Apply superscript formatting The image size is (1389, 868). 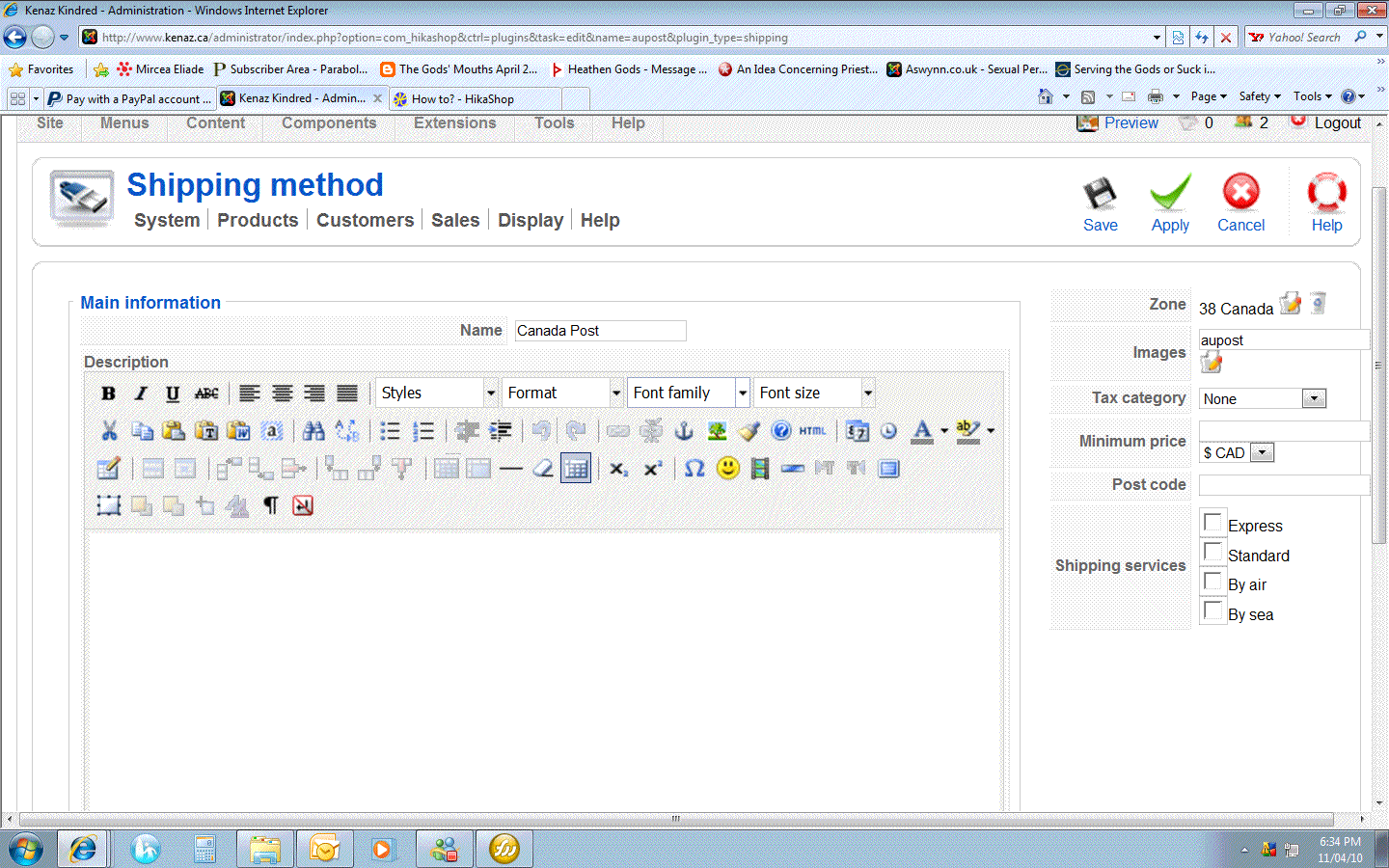click(652, 469)
